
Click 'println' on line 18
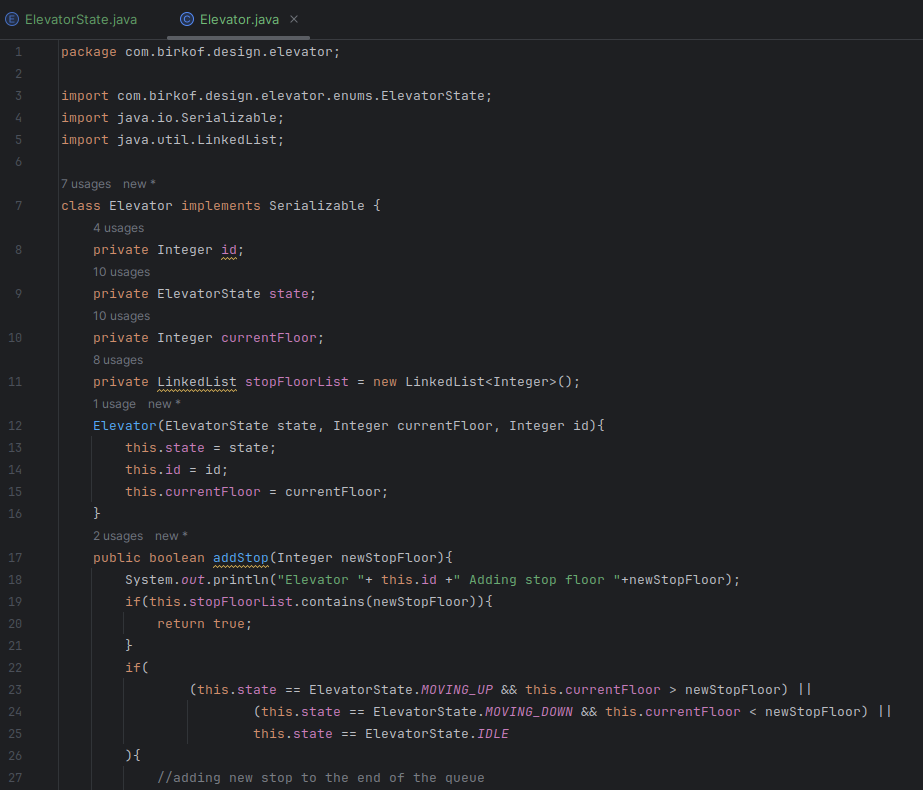pos(241,580)
